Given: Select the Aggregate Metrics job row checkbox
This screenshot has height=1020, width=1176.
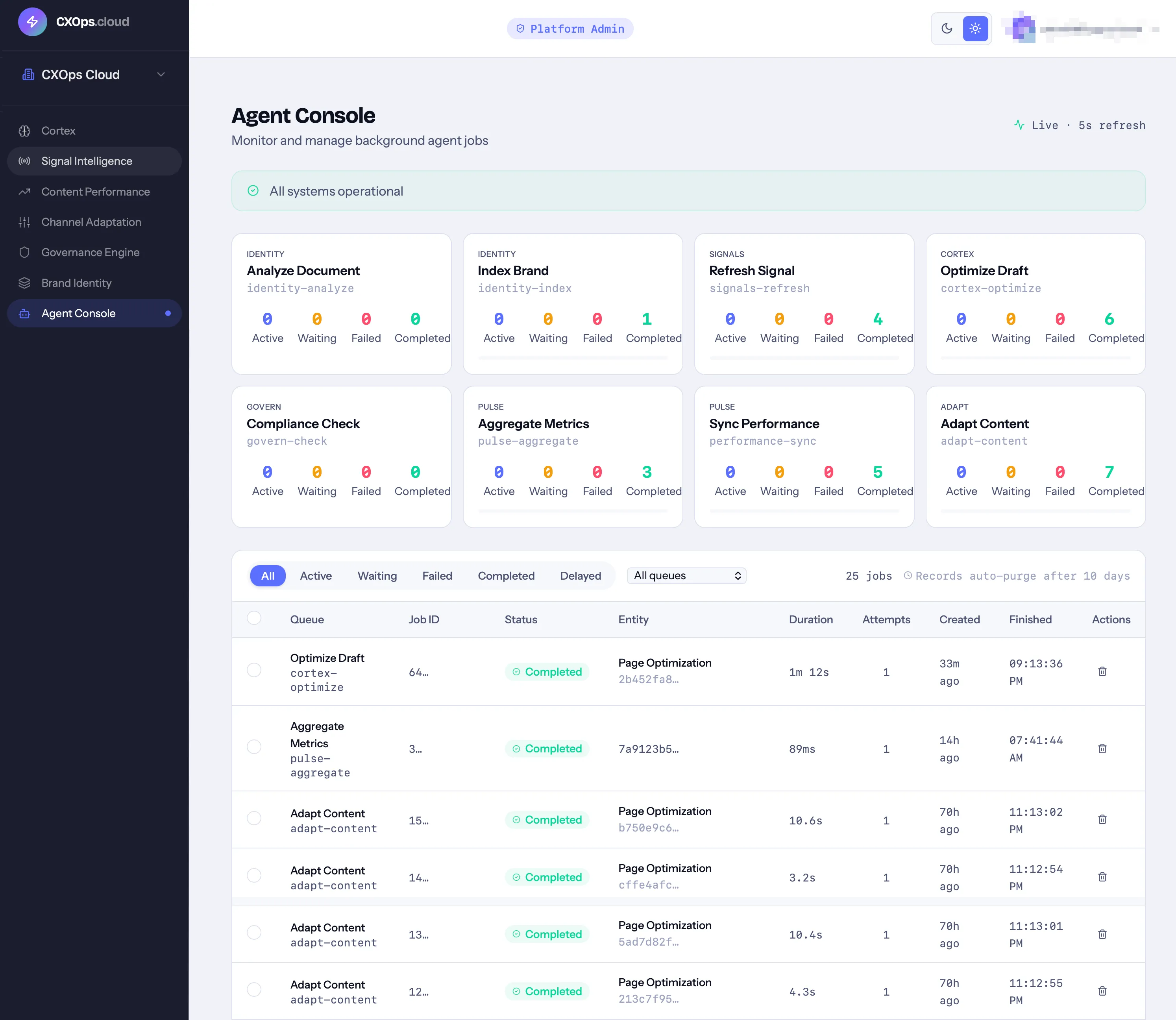Looking at the screenshot, I should (254, 747).
